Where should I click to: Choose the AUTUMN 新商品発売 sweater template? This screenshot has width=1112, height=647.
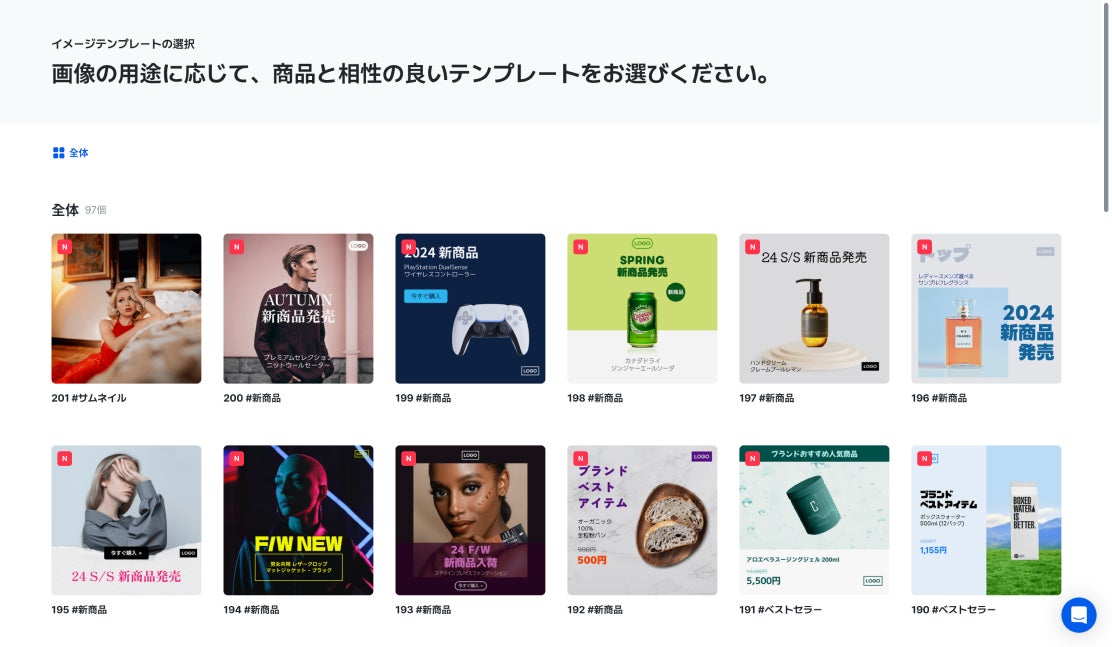[298, 309]
